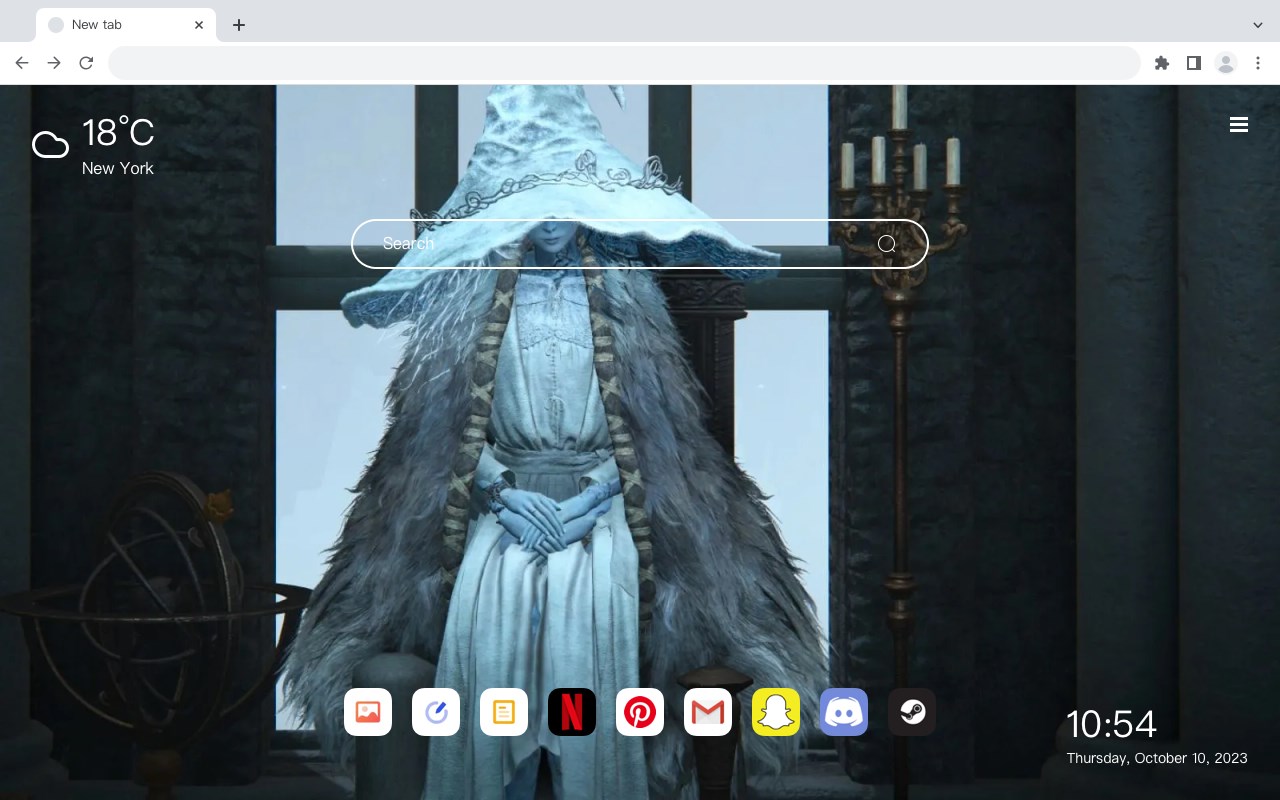Go back using the browser back arrow

[x=22, y=63]
